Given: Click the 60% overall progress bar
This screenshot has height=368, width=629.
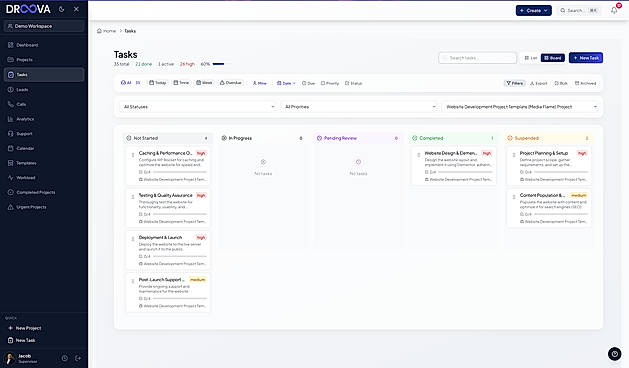Looking at the screenshot, I should click(x=222, y=64).
